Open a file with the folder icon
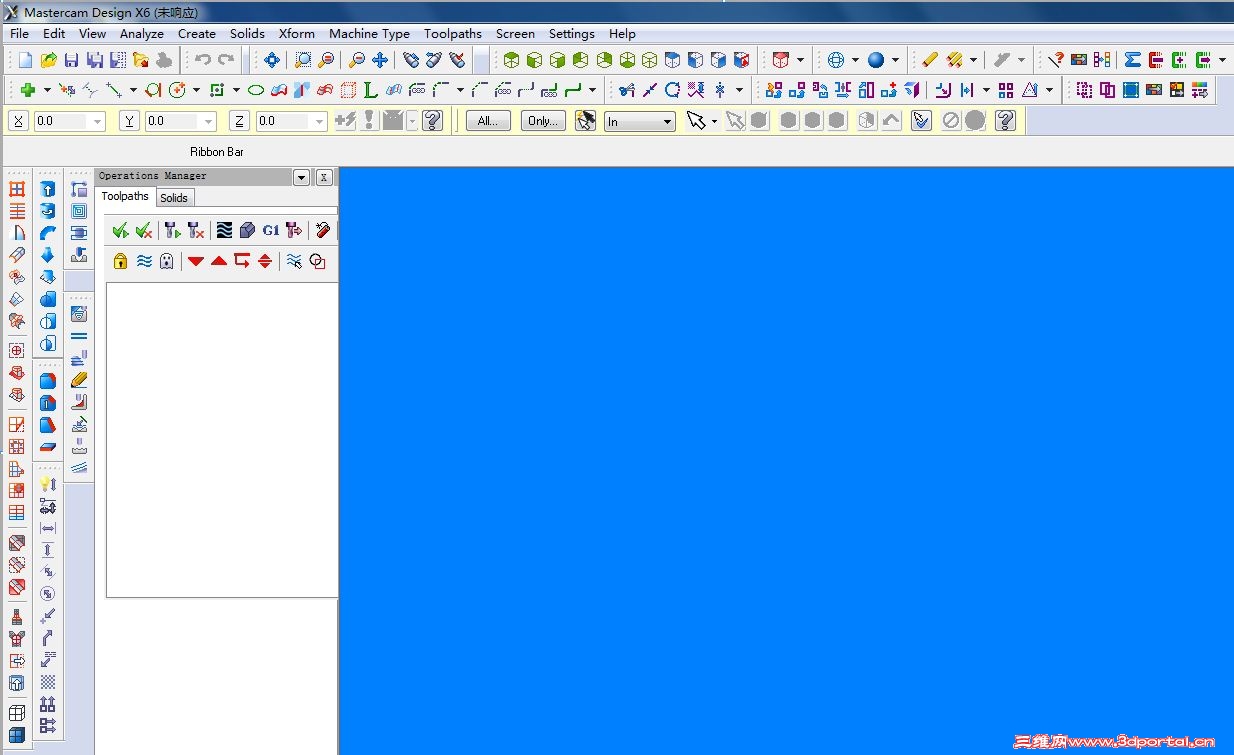The height and width of the screenshot is (755, 1234). 48,60
